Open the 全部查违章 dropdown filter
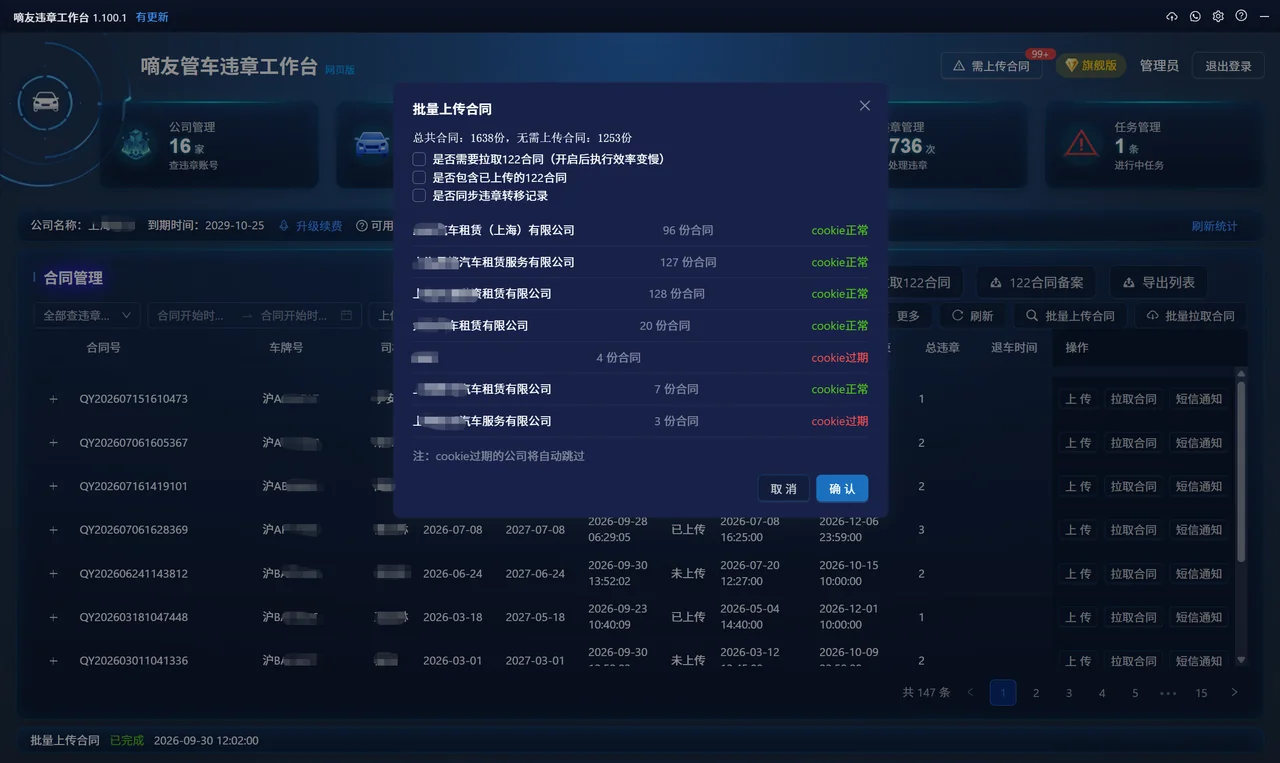The height and width of the screenshot is (763, 1280). pos(87,316)
